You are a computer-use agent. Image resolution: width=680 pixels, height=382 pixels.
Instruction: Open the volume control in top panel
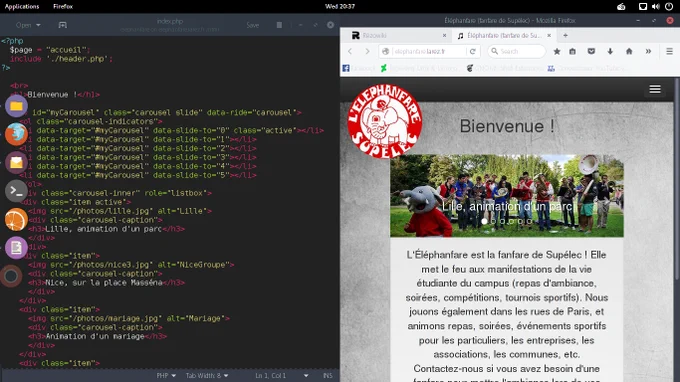(x=656, y=7)
